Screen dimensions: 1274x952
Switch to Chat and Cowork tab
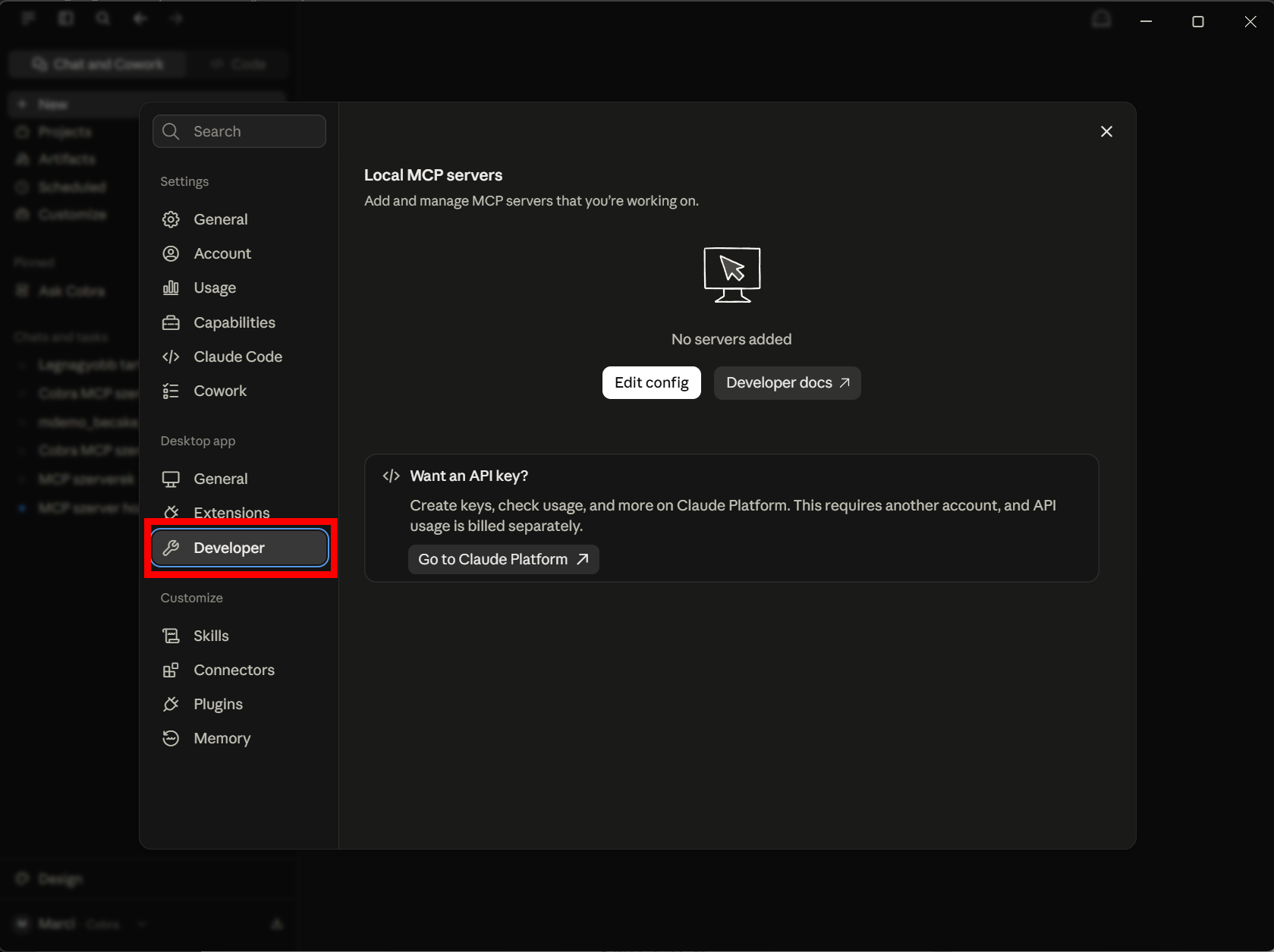[98, 64]
